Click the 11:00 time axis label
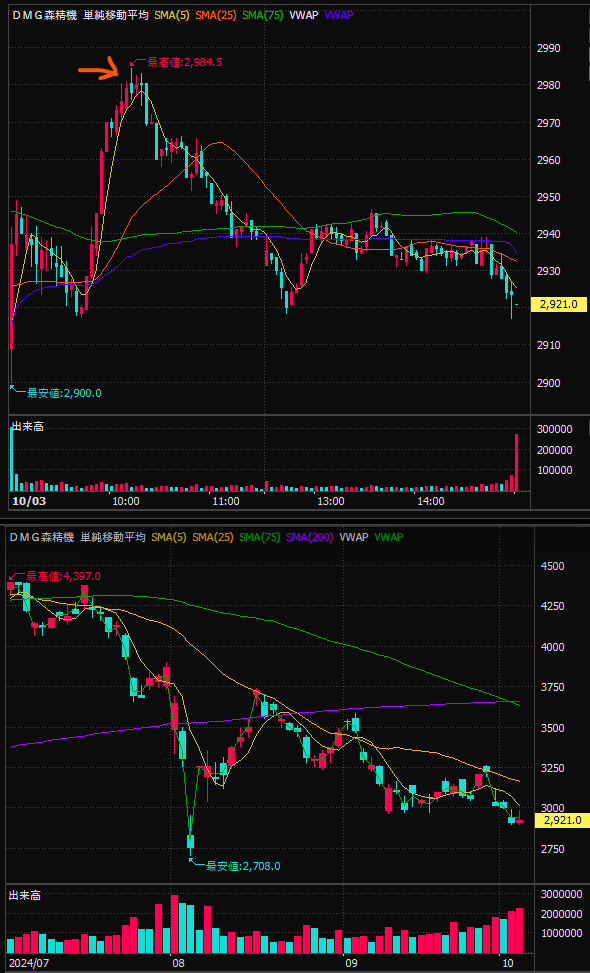590x973 pixels. (x=226, y=501)
